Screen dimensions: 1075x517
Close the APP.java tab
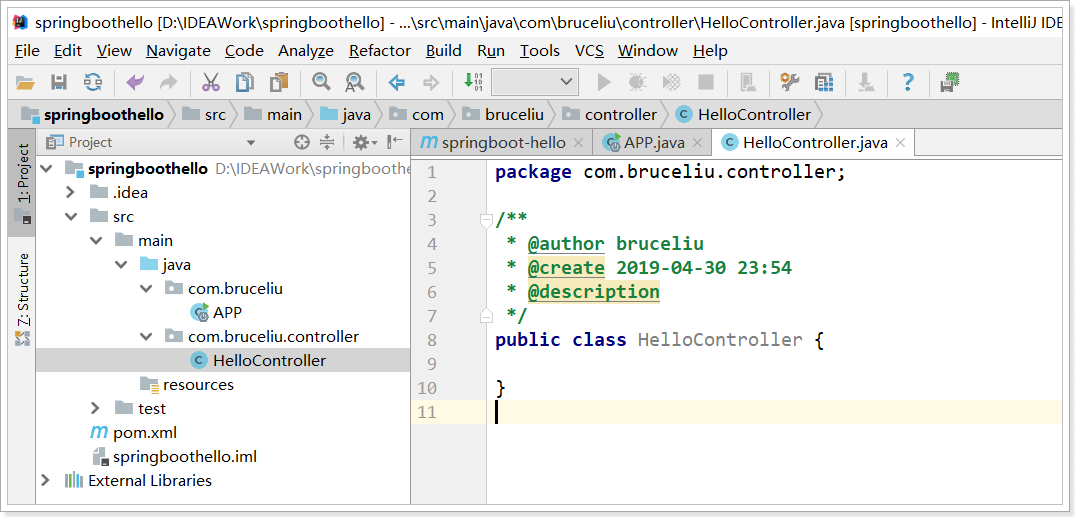coord(697,143)
